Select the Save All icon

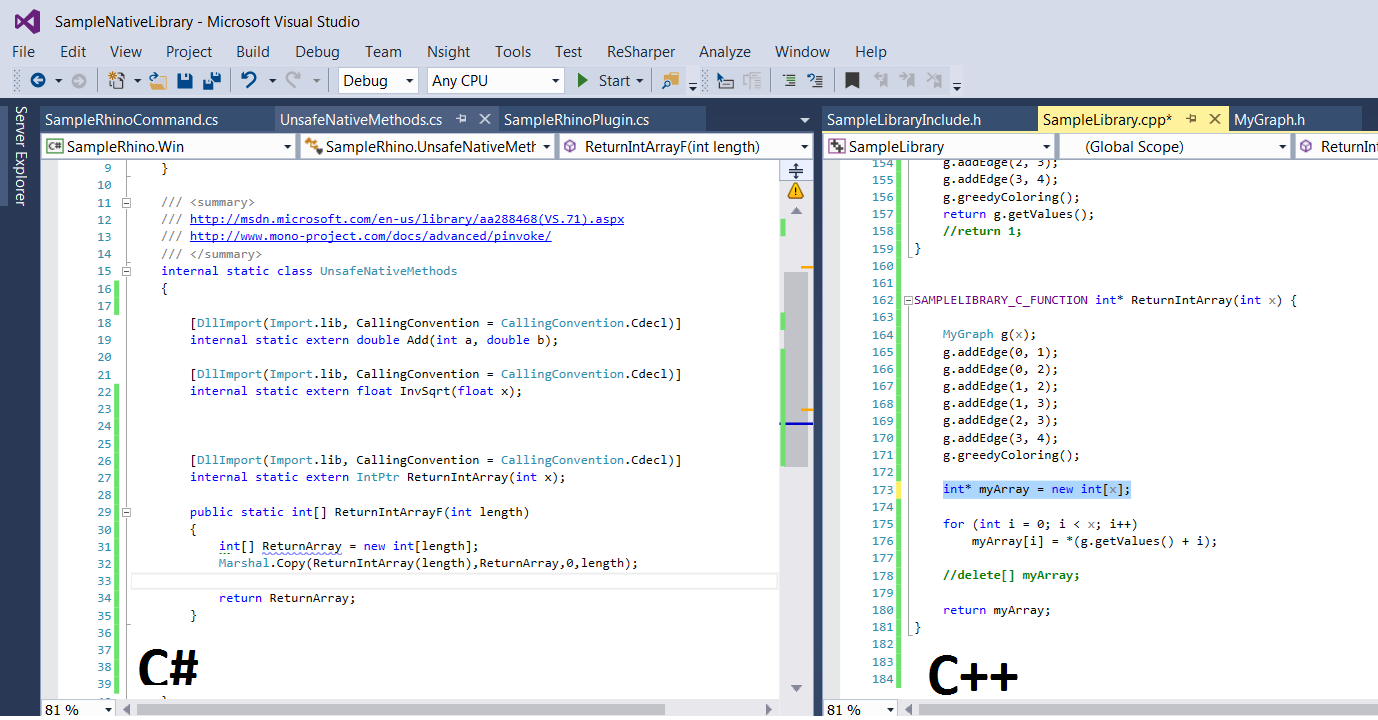point(211,80)
